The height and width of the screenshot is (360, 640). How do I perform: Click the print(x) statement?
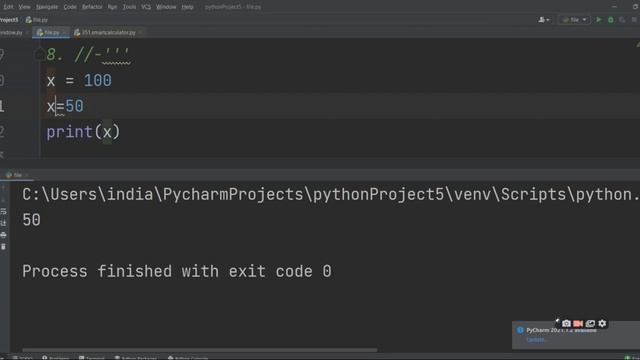coord(83,132)
